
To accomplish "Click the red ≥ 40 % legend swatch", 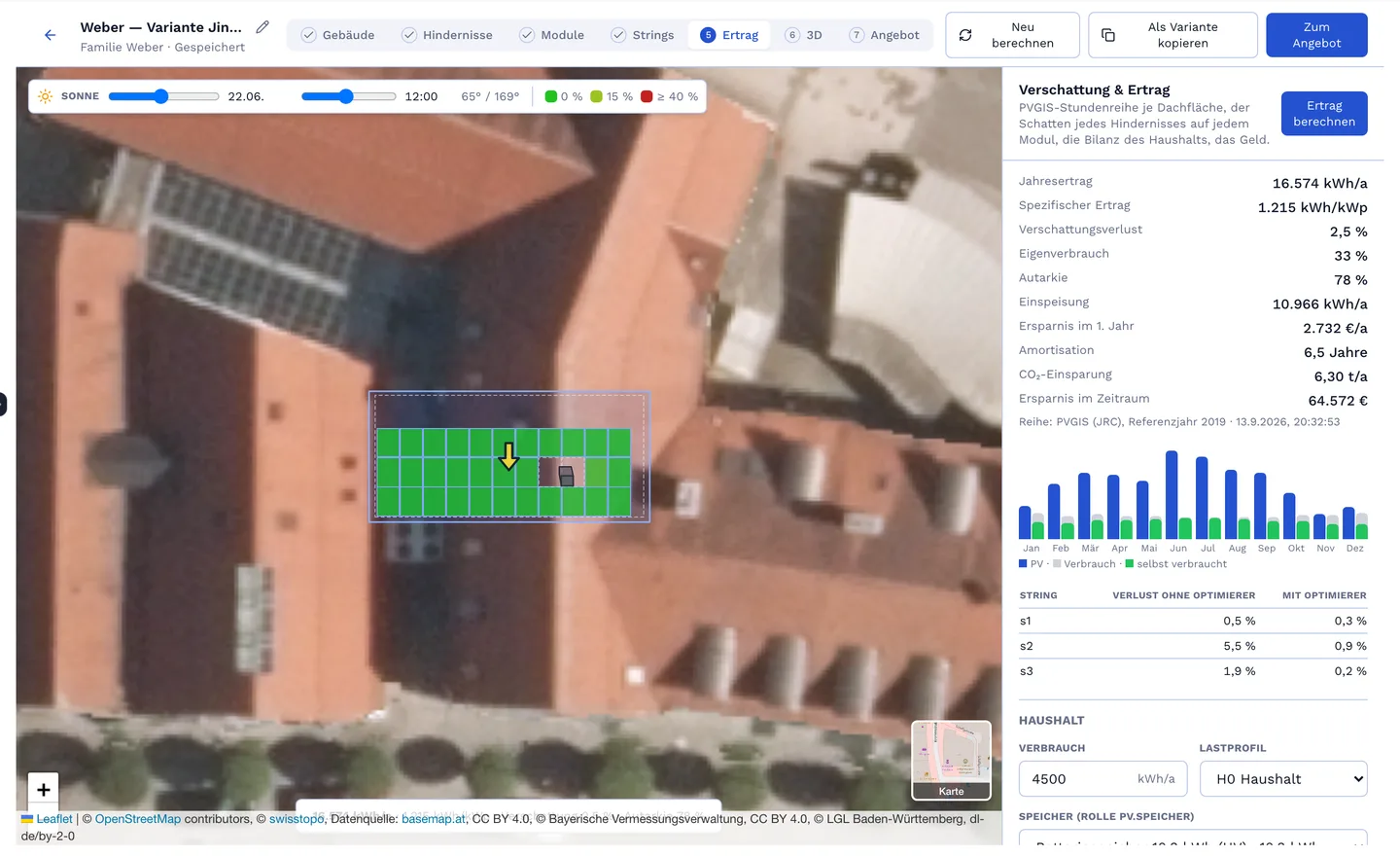I will pos(647,96).
